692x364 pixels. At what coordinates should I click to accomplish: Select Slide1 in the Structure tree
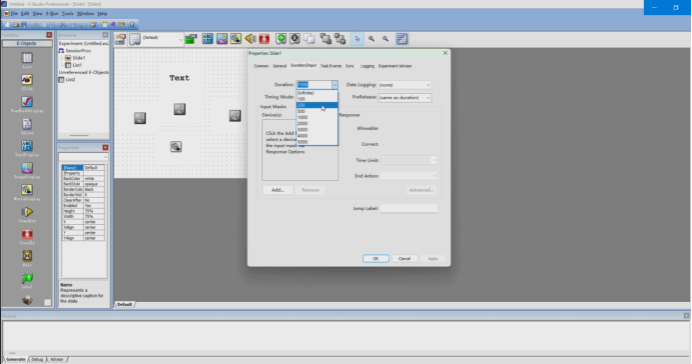click(x=79, y=58)
